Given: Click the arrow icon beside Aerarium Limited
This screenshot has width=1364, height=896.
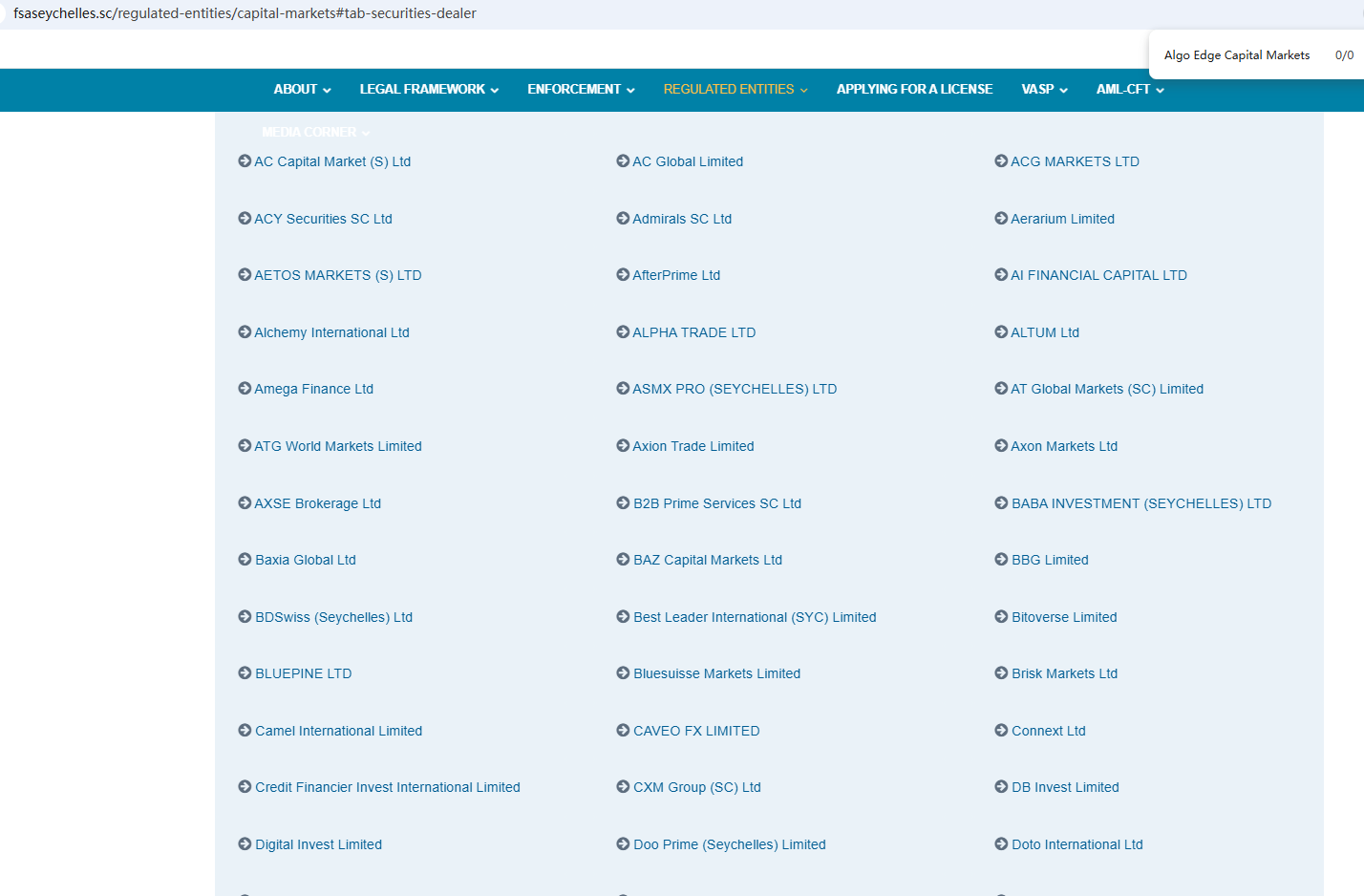Looking at the screenshot, I should [x=1001, y=219].
